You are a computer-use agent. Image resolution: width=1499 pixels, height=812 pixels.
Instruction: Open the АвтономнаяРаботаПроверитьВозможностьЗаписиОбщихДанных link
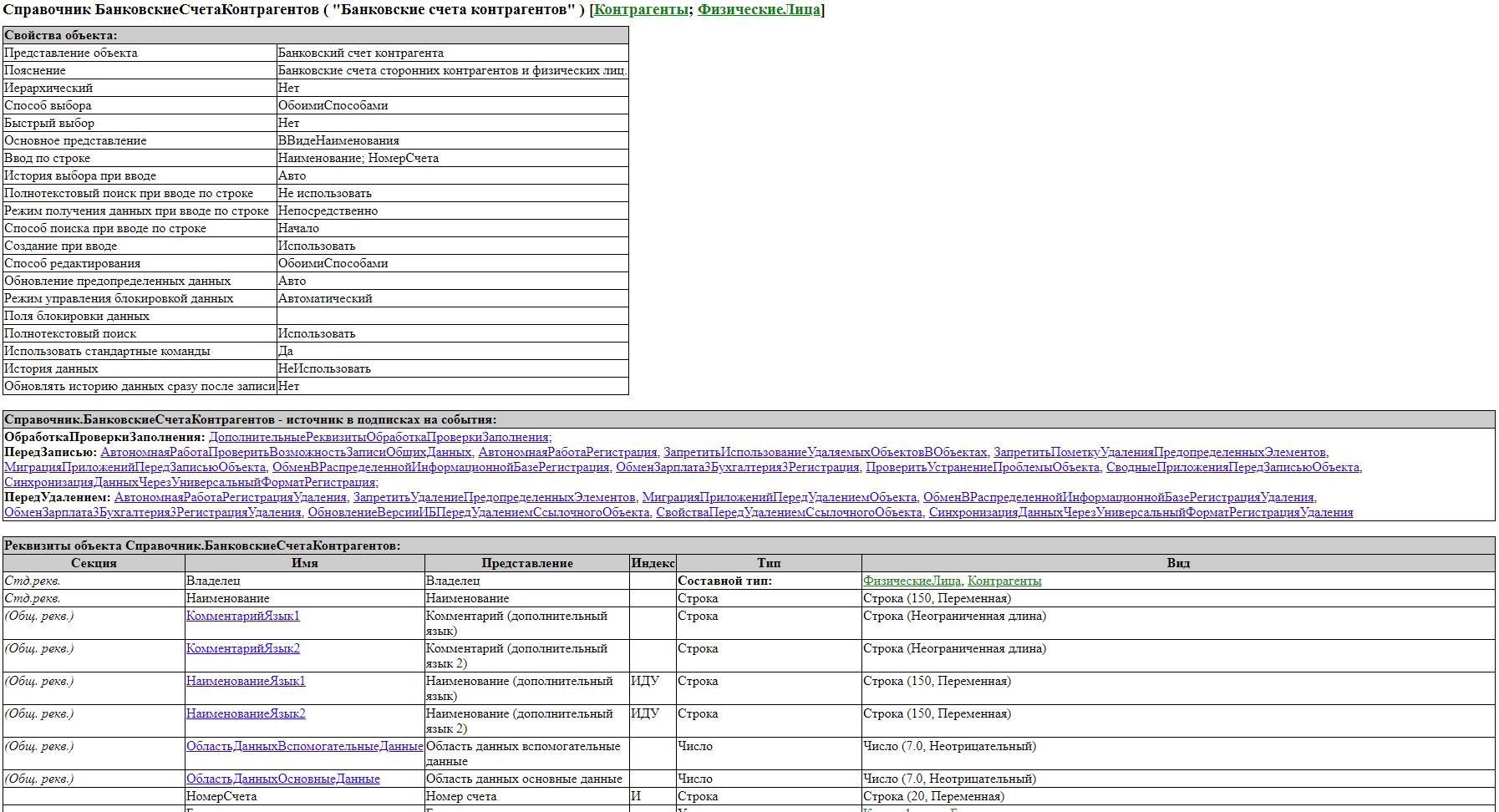286,452
